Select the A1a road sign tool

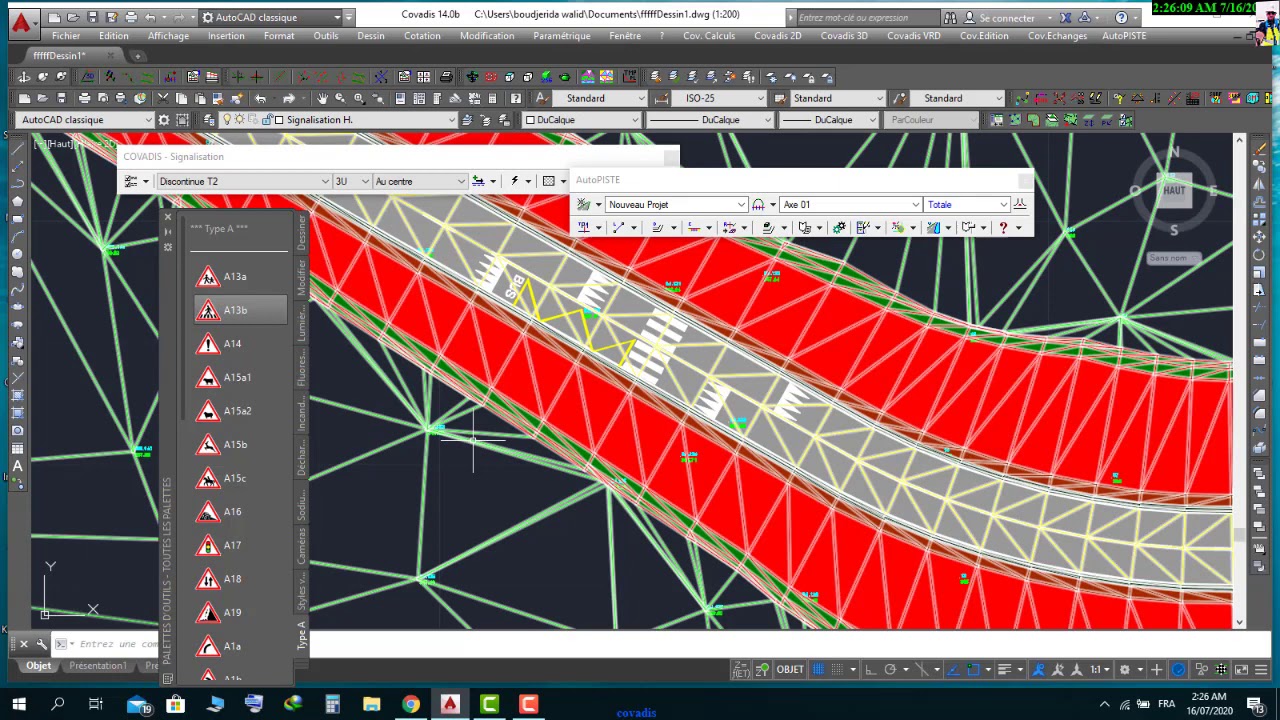tap(240, 646)
